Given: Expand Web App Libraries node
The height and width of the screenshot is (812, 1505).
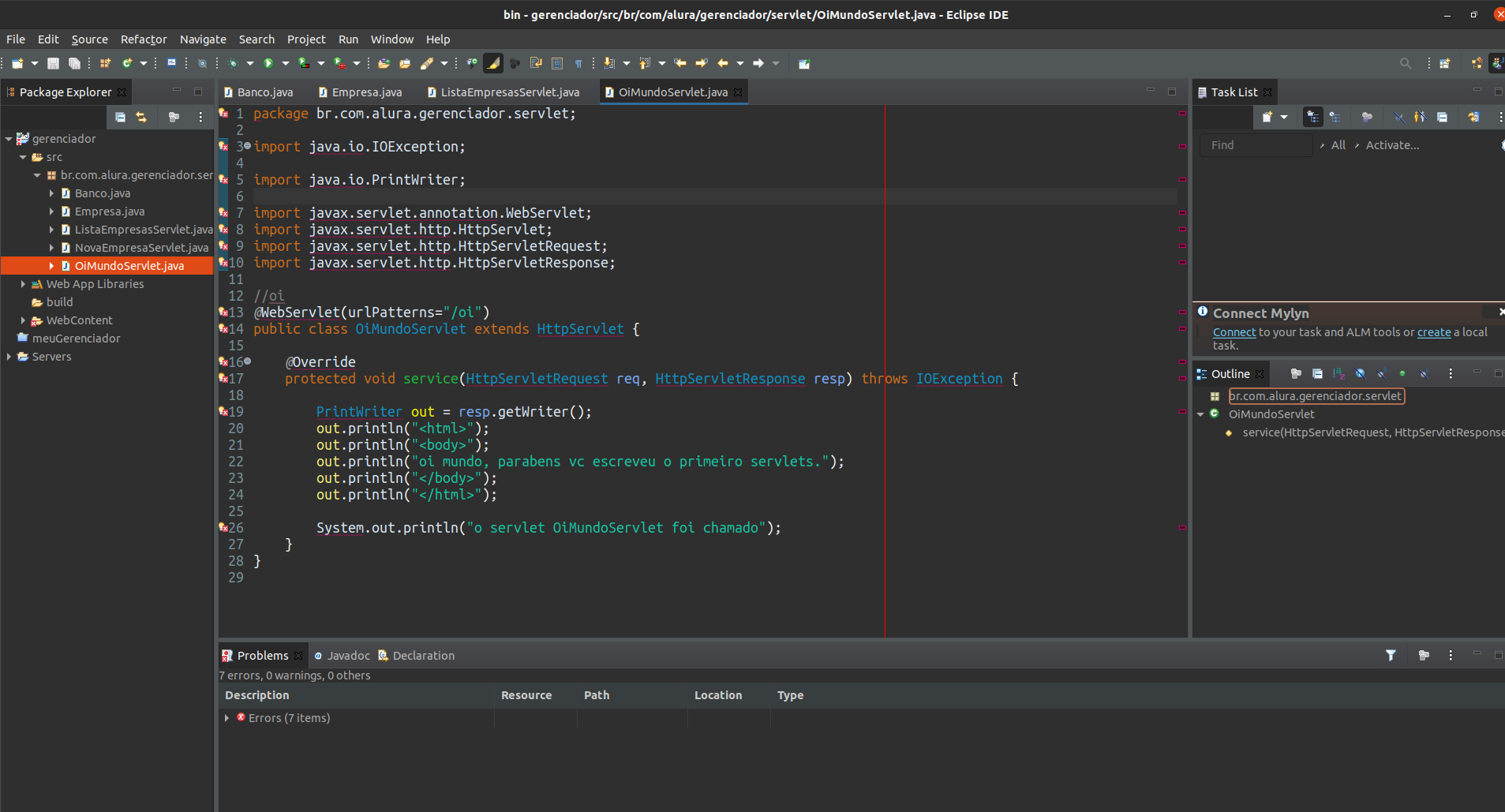Looking at the screenshot, I should pos(23,284).
